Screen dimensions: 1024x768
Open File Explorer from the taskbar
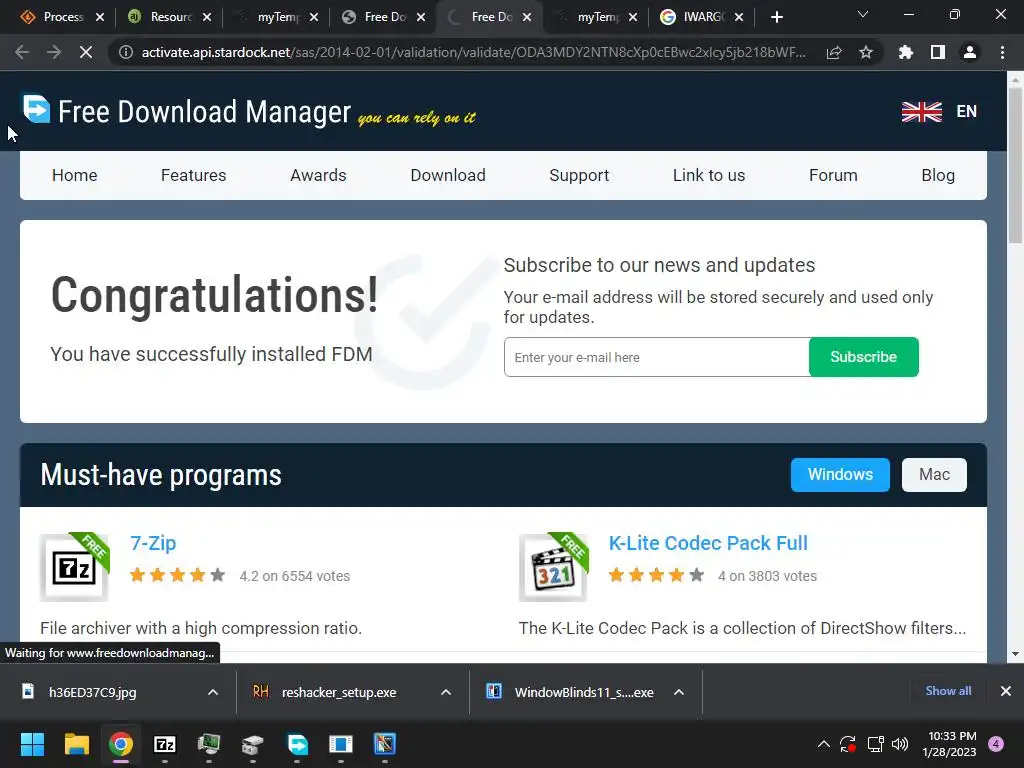click(x=76, y=744)
